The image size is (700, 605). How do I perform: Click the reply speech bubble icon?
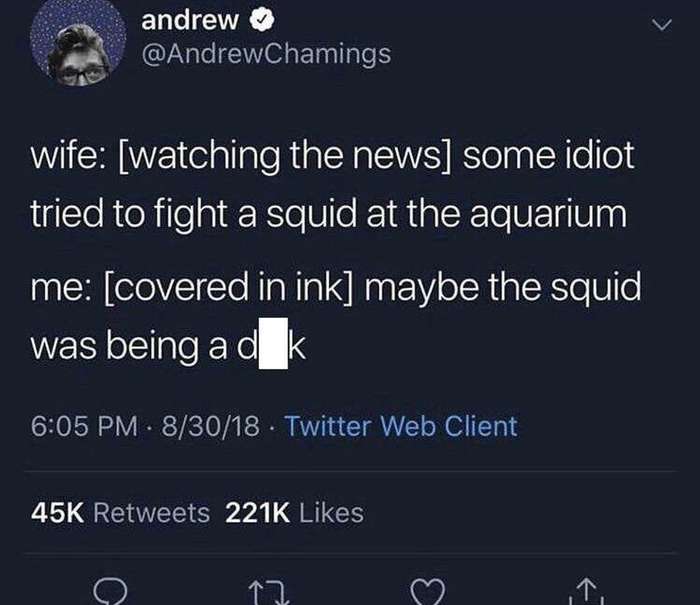coord(110,592)
